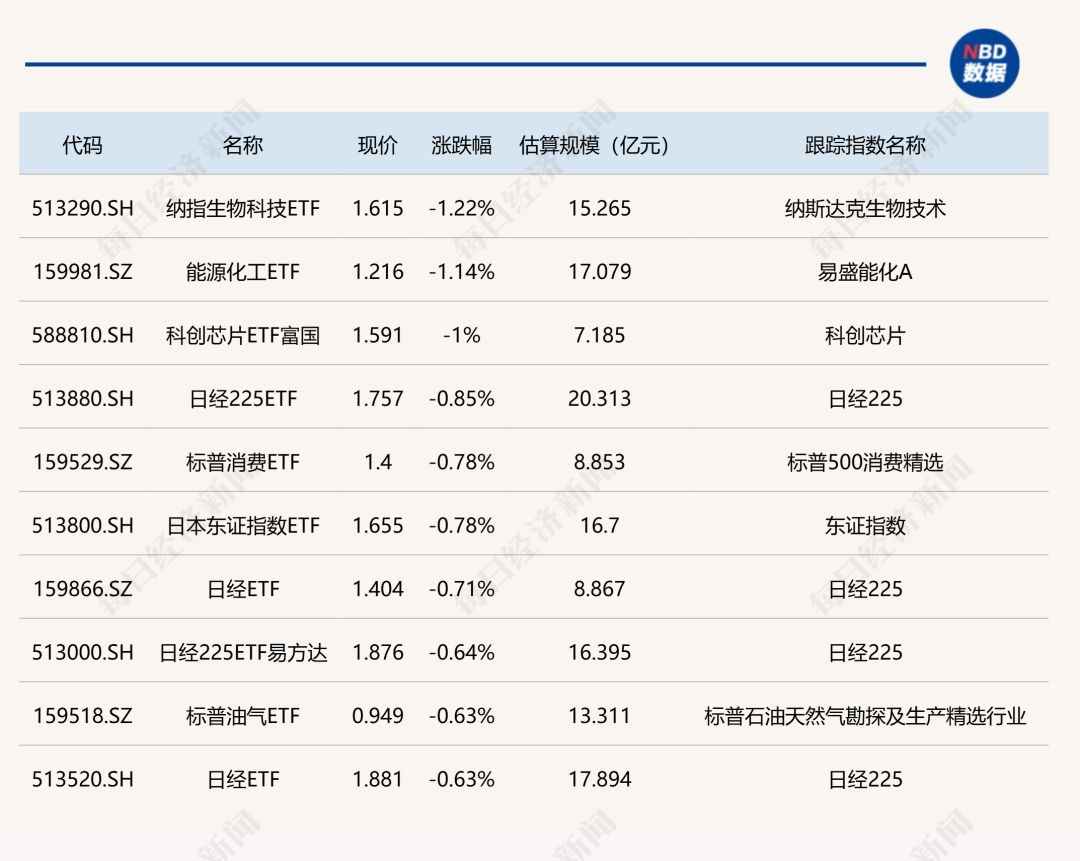Click the 涨跌幅 column header

coord(462,145)
